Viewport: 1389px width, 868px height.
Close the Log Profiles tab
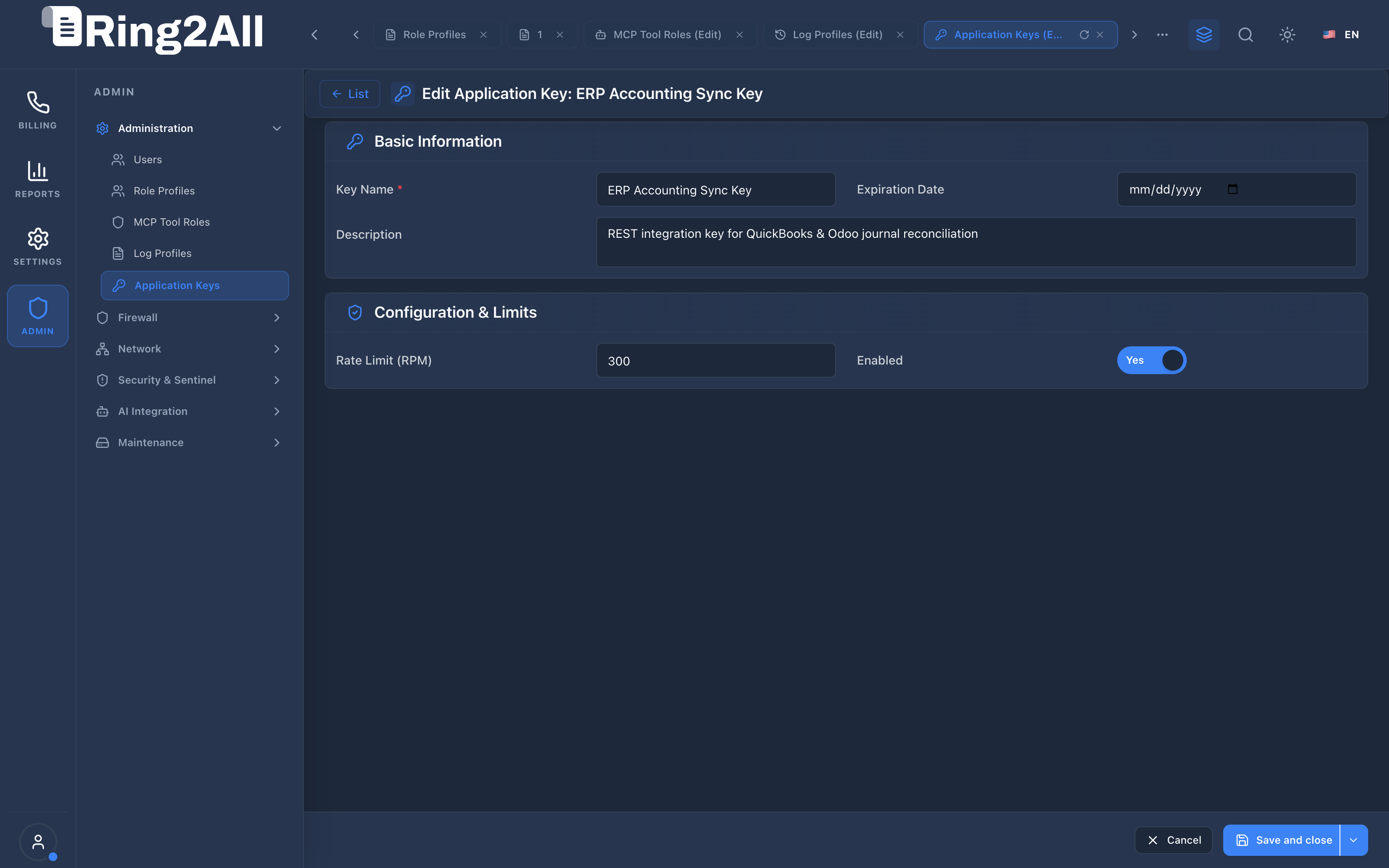[x=900, y=34]
